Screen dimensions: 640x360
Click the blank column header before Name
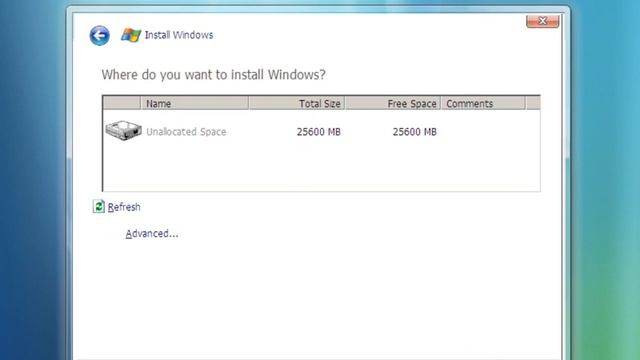point(122,103)
